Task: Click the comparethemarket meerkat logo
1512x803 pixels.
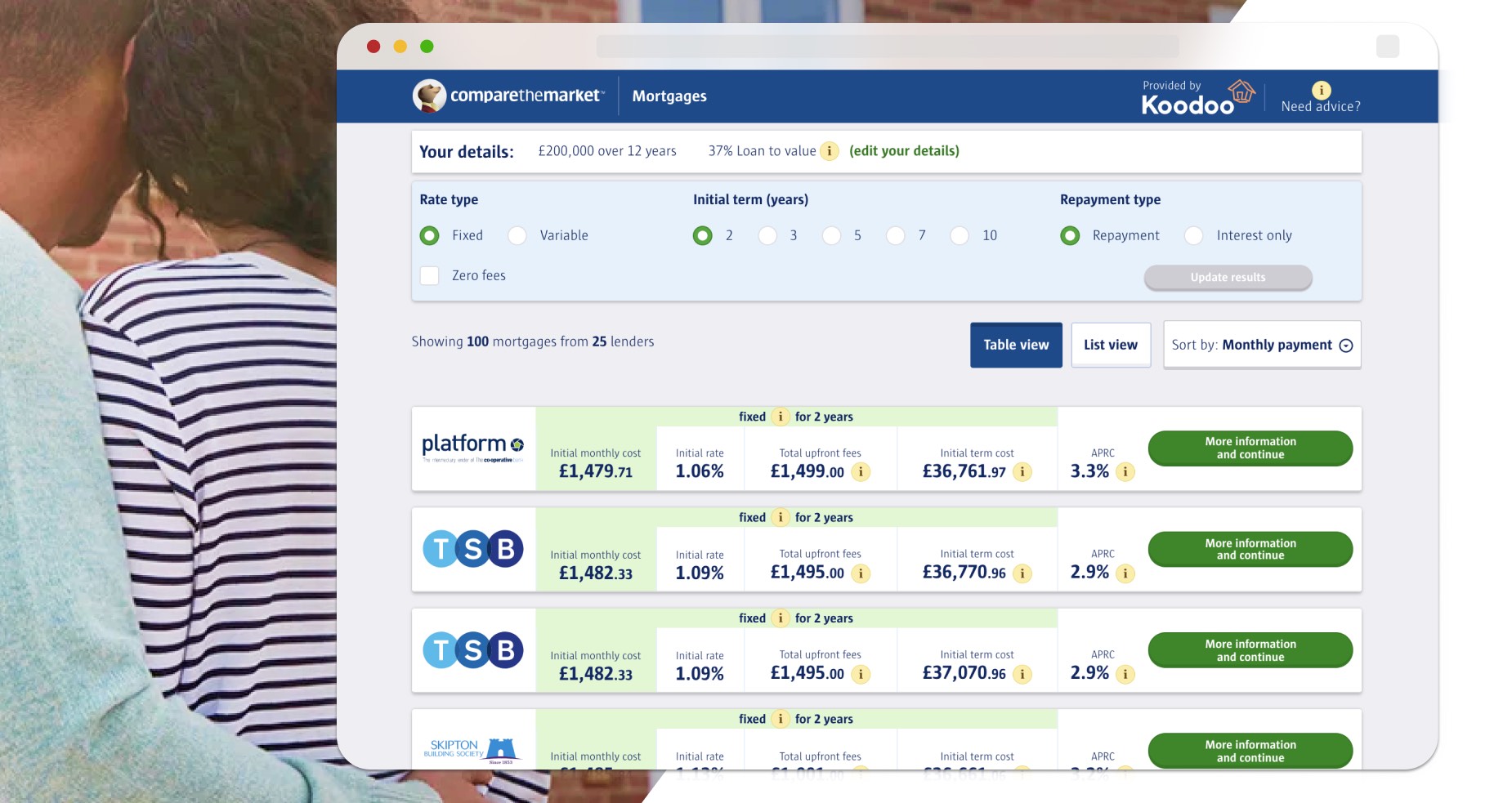Action: pyautogui.click(x=429, y=96)
